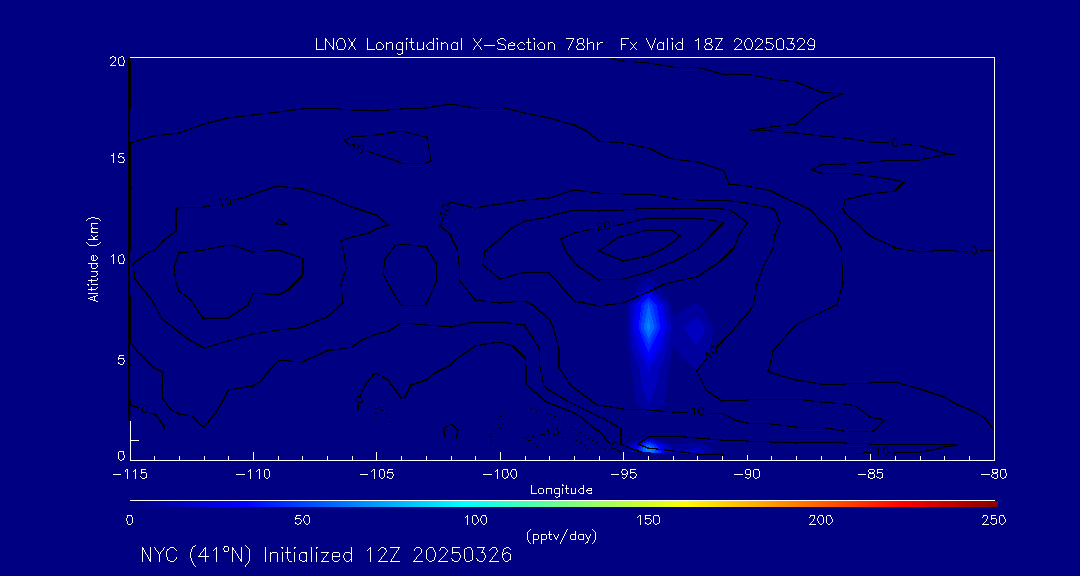Click the '(pptv/day)' units label

coord(561,536)
